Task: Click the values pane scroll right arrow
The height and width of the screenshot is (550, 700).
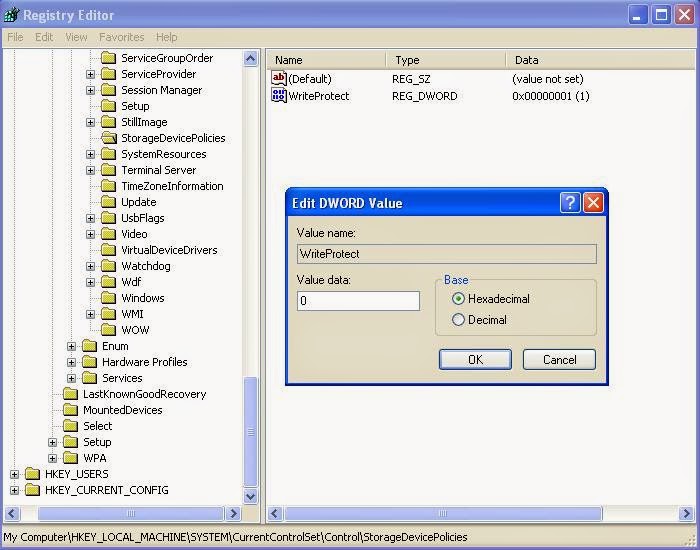Action: 687,513
